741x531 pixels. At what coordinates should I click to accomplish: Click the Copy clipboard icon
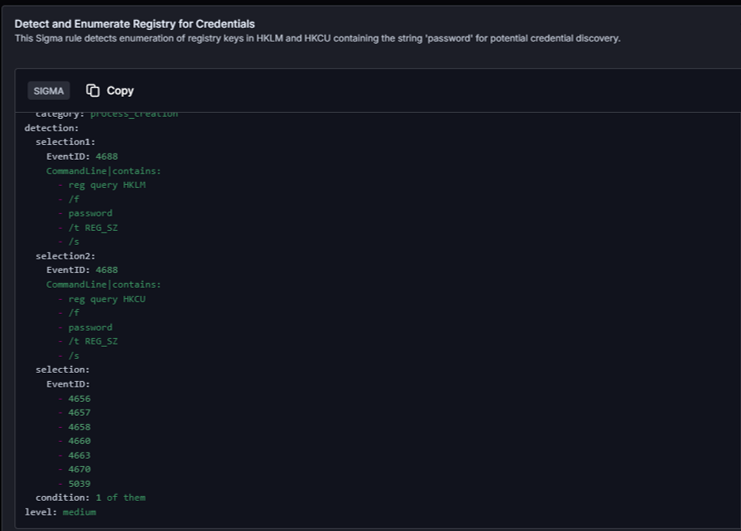(x=93, y=90)
